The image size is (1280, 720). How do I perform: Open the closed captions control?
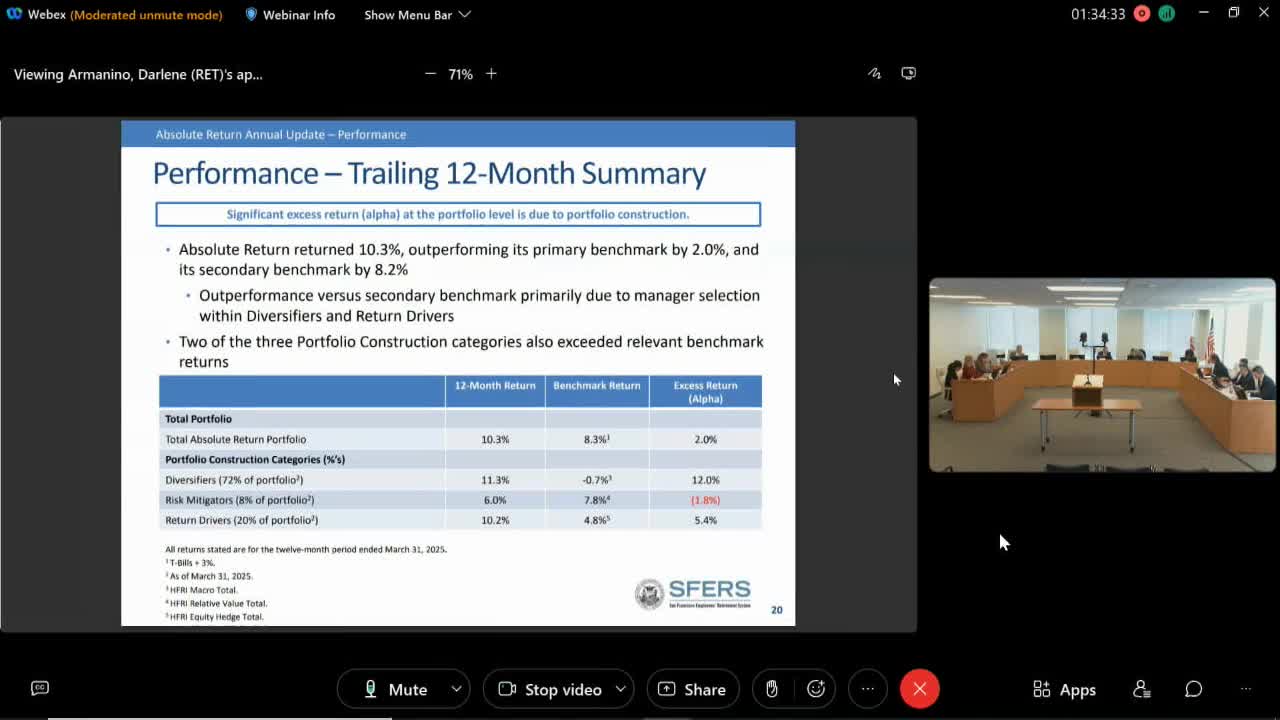click(x=40, y=688)
